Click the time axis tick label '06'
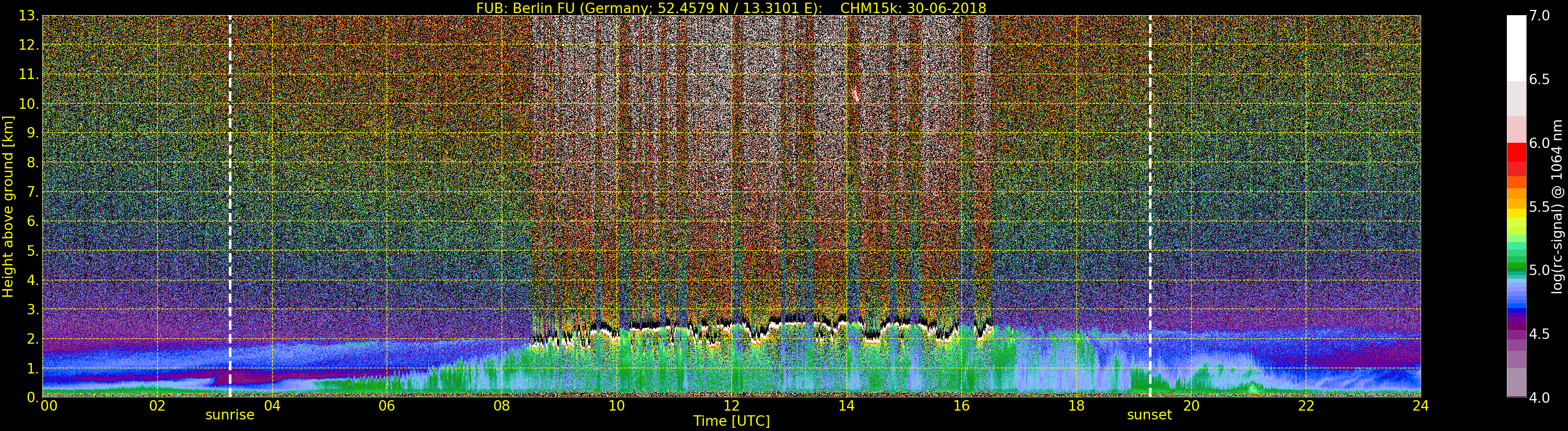1568x431 pixels. tap(387, 405)
